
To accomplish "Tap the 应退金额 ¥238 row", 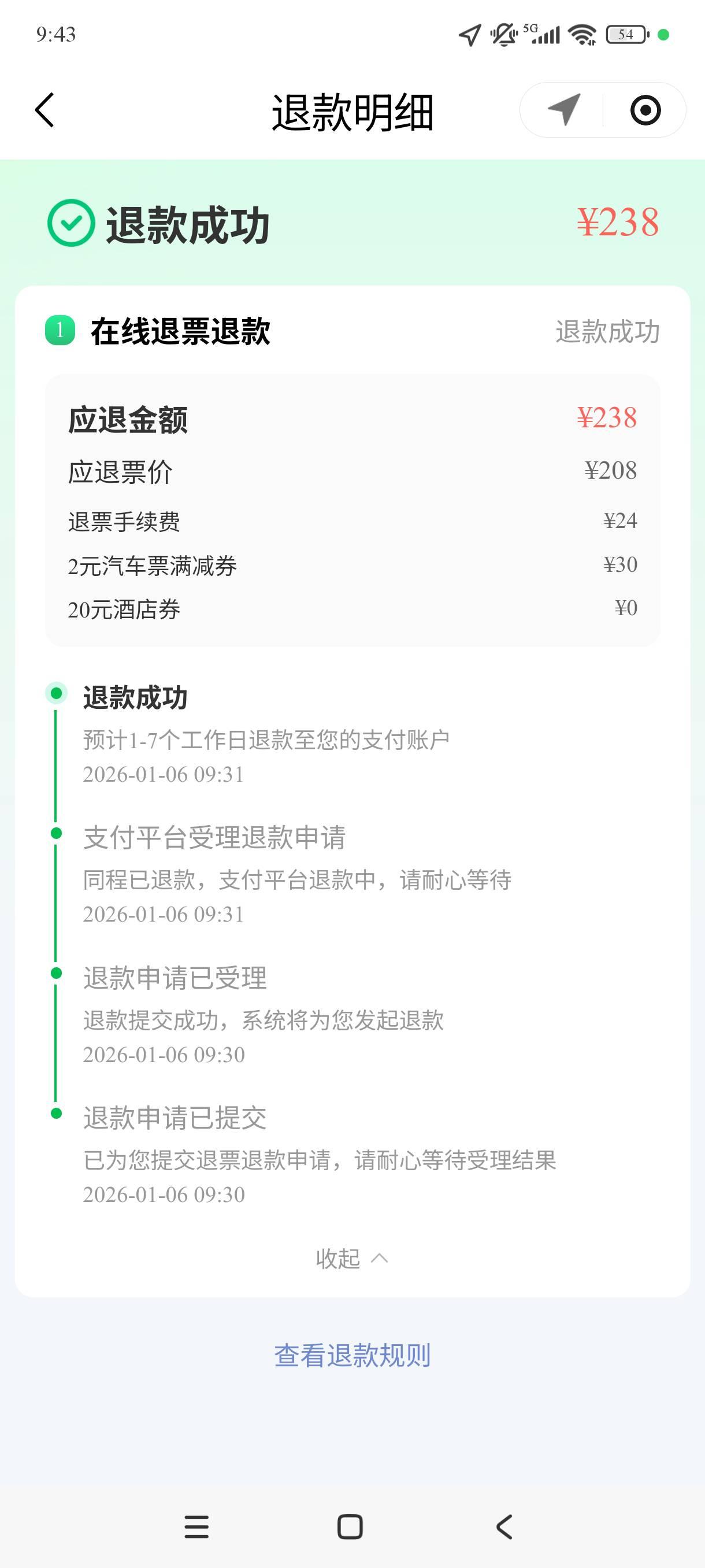I will tap(352, 419).
